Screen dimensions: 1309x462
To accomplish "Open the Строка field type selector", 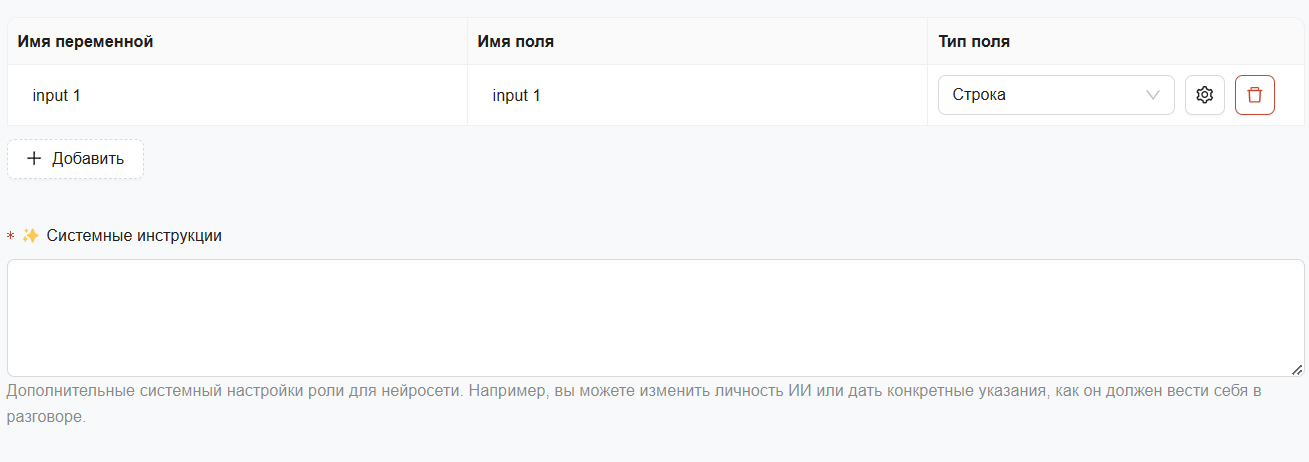I will pyautogui.click(x=1056, y=95).
